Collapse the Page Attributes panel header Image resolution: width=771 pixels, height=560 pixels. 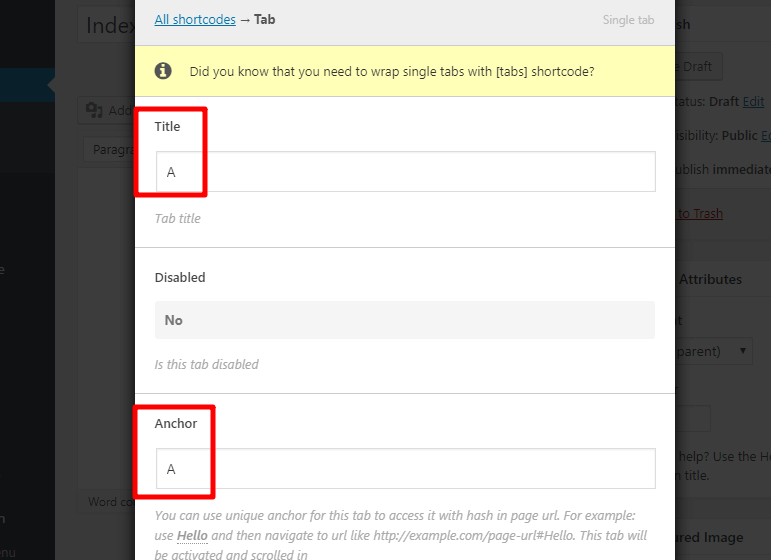point(710,279)
